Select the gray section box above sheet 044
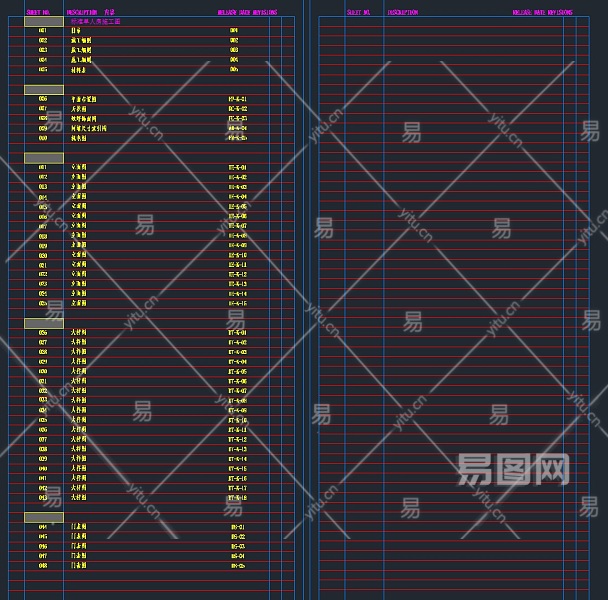The image size is (608, 600). tap(44, 517)
